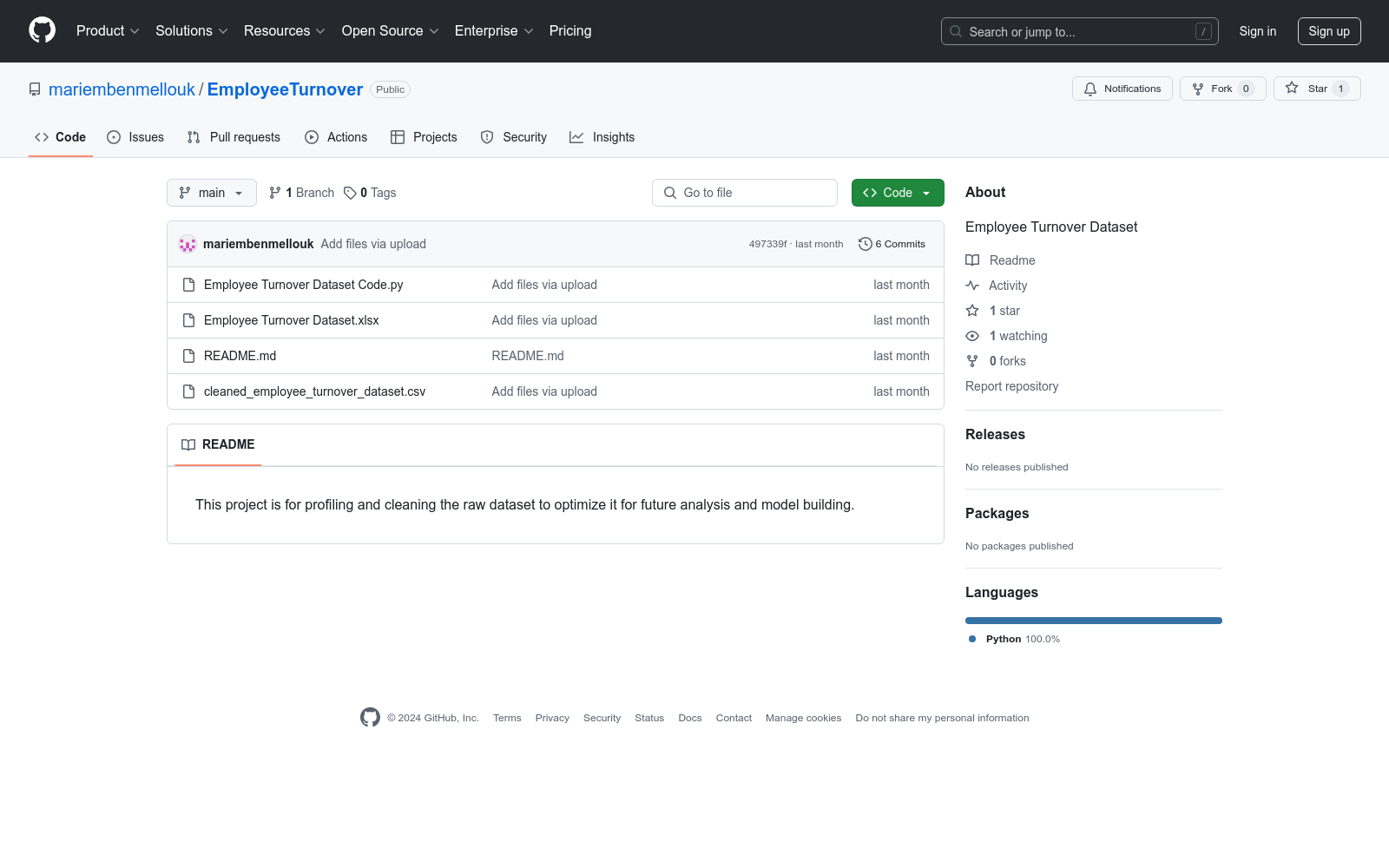Screen dimensions: 1389x868
Task: Open the Security tab
Action: (514, 137)
